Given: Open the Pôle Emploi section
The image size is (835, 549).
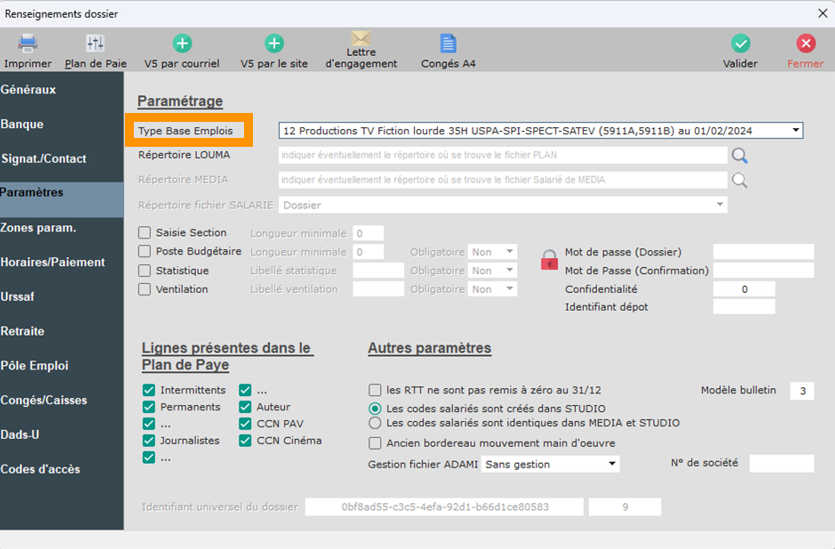Looking at the screenshot, I should click(62, 366).
